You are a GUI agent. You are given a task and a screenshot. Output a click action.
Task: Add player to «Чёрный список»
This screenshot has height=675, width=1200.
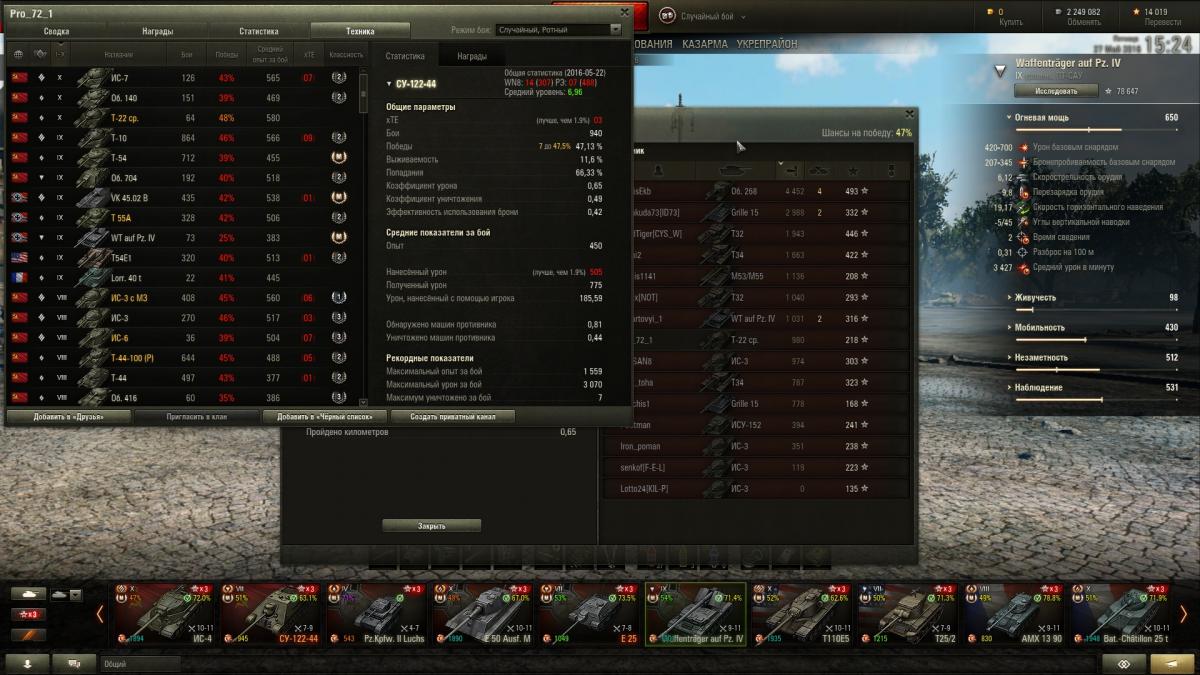click(x=325, y=416)
